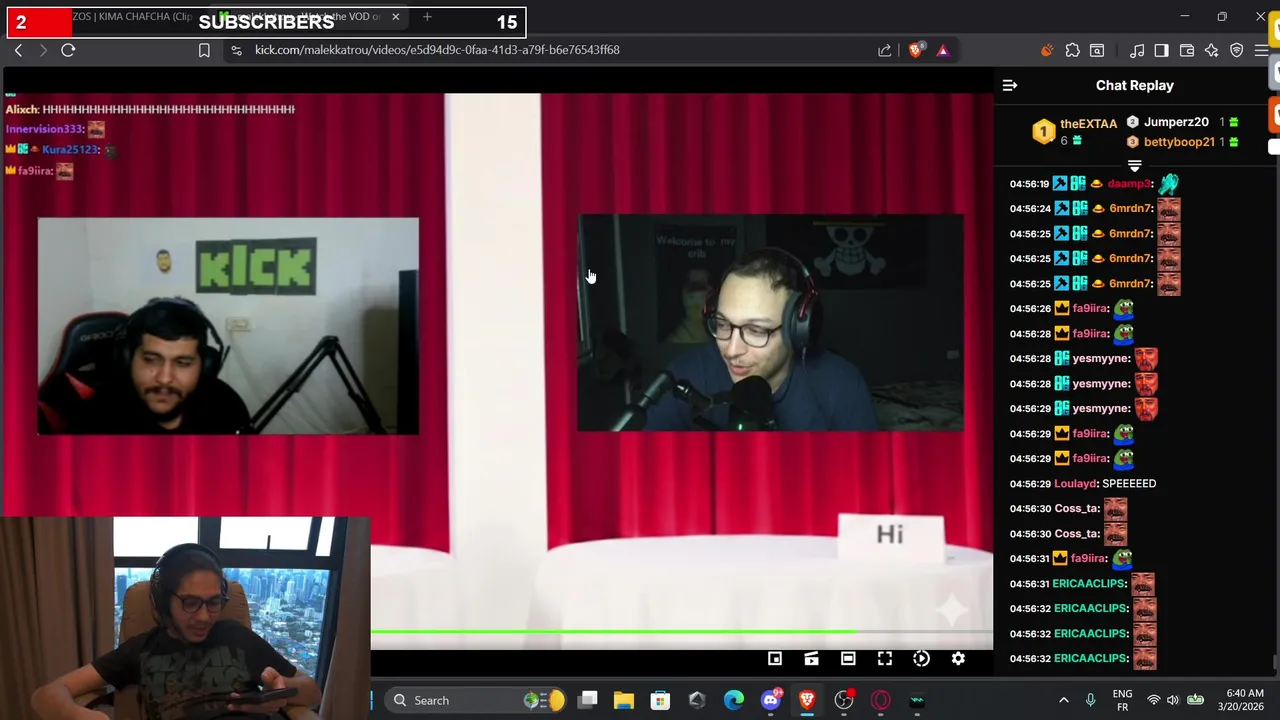Open Leo AI sparkle icon
The image size is (1280, 720).
1212,50
